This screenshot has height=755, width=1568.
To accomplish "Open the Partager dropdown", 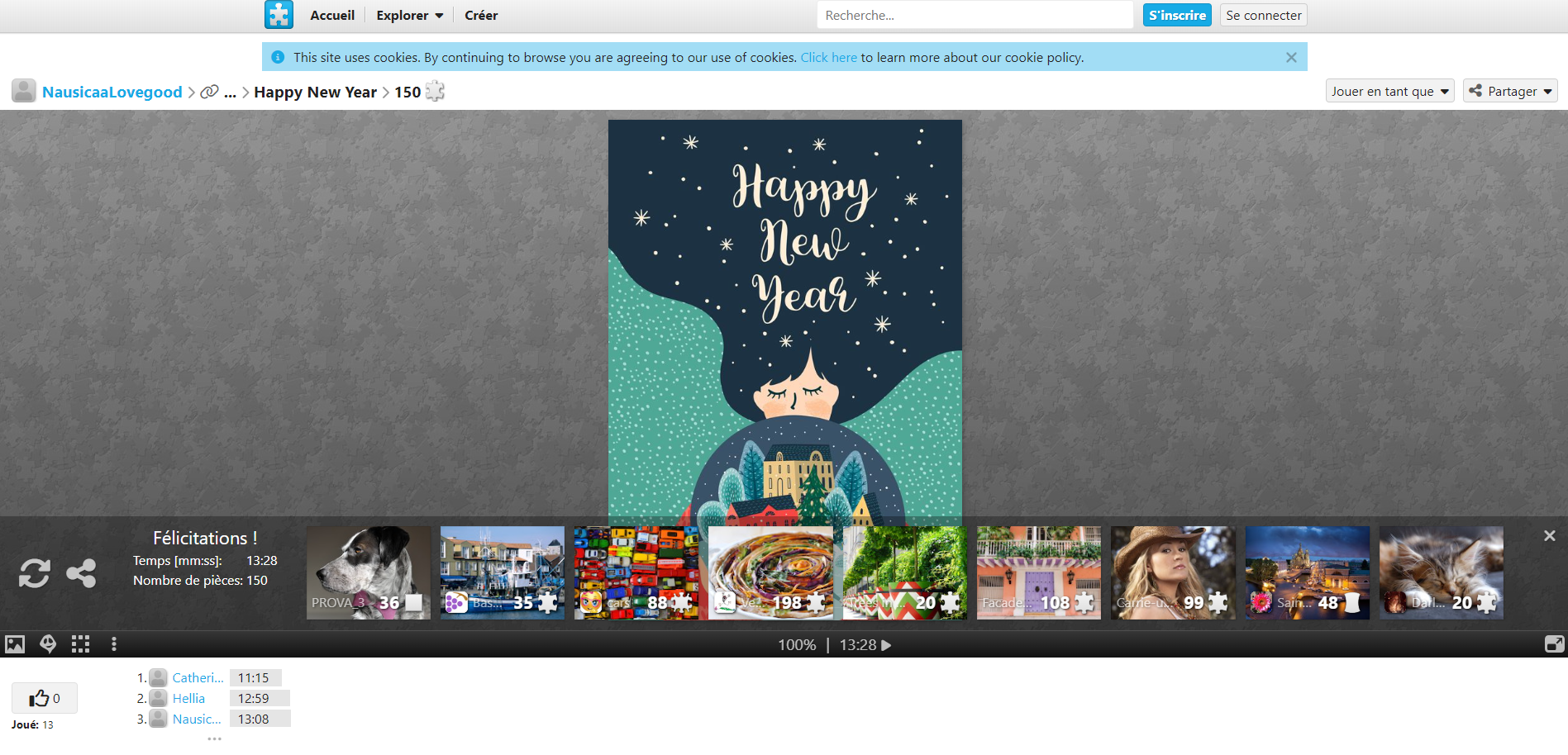I will (1510, 91).
